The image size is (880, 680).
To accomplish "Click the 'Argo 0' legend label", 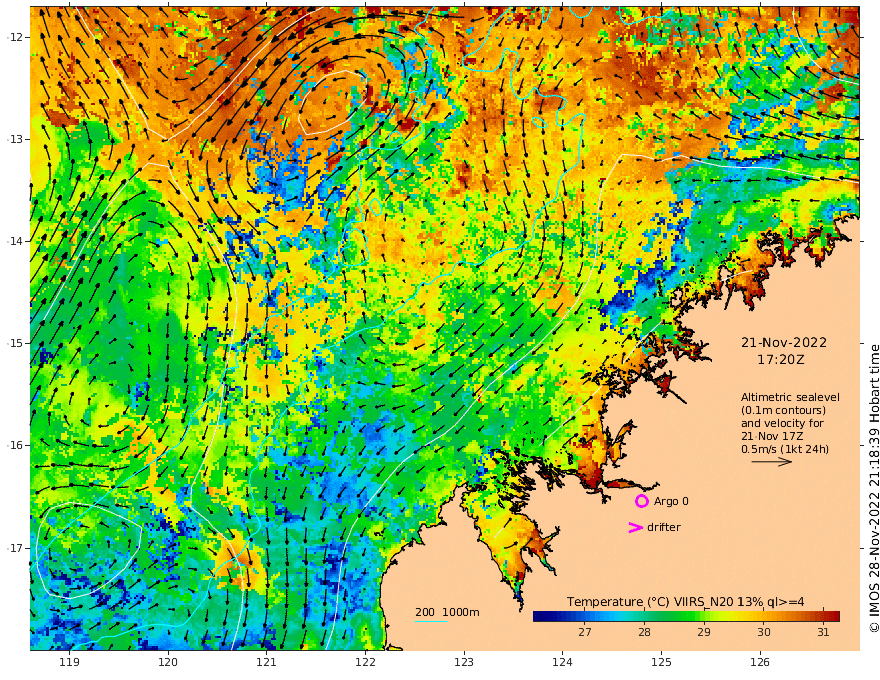I will pyautogui.click(x=671, y=501).
